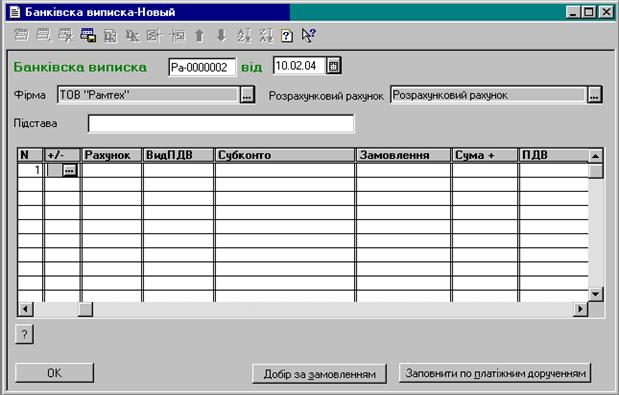The image size is (619, 395).
Task: Click the horizontal scrollbar right arrow
Action: pyautogui.click(x=580, y=309)
